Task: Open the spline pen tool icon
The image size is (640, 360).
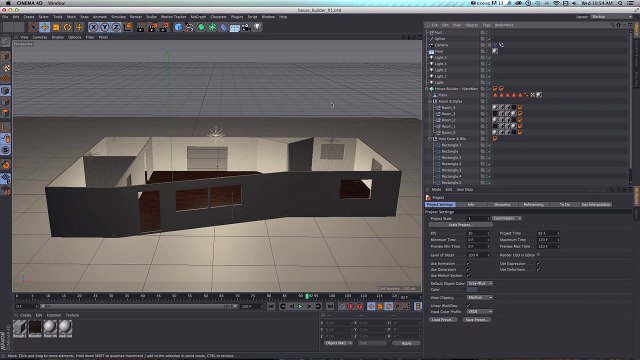Action: click(x=189, y=27)
